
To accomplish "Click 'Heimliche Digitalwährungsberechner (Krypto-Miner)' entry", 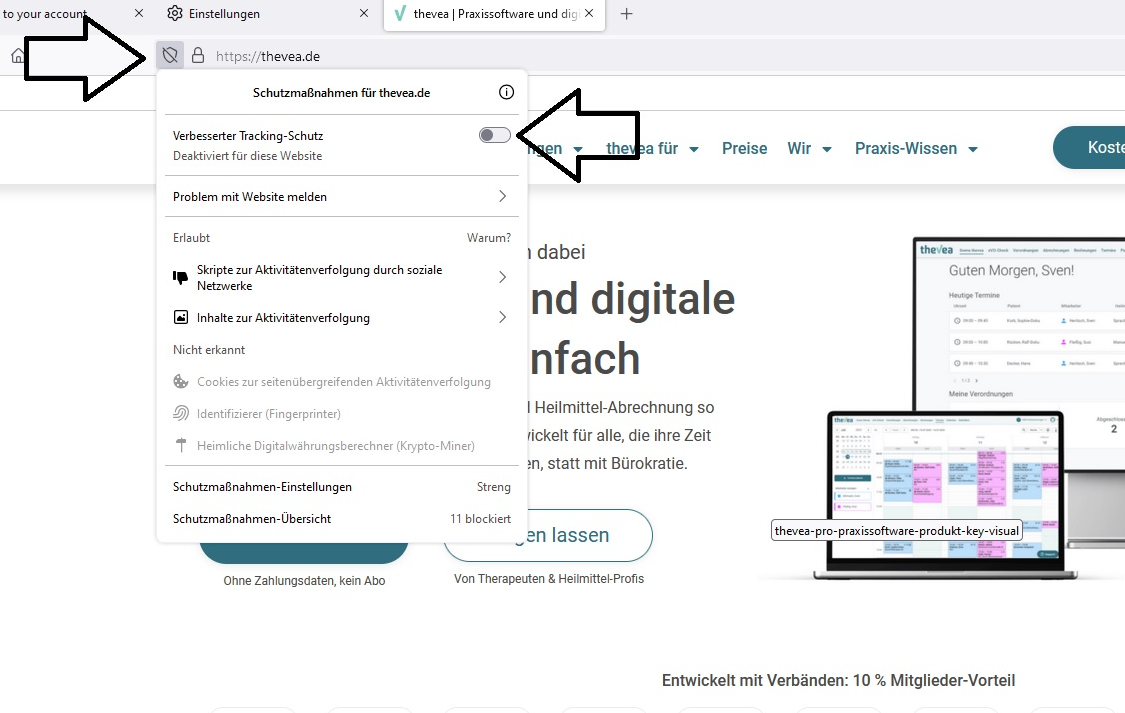I will [336, 445].
